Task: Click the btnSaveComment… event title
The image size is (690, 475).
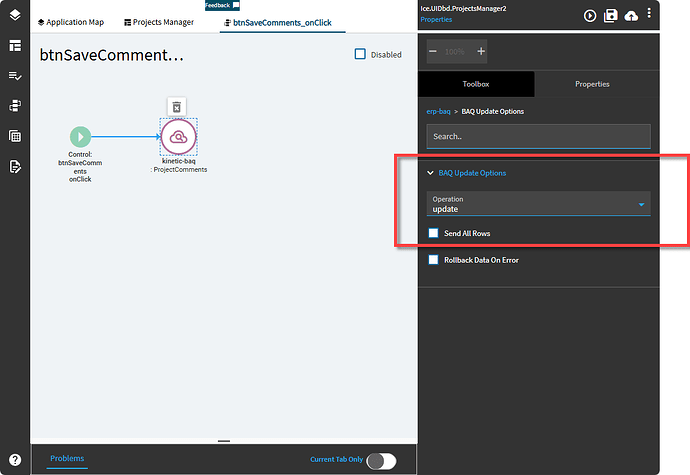Action: tap(112, 55)
